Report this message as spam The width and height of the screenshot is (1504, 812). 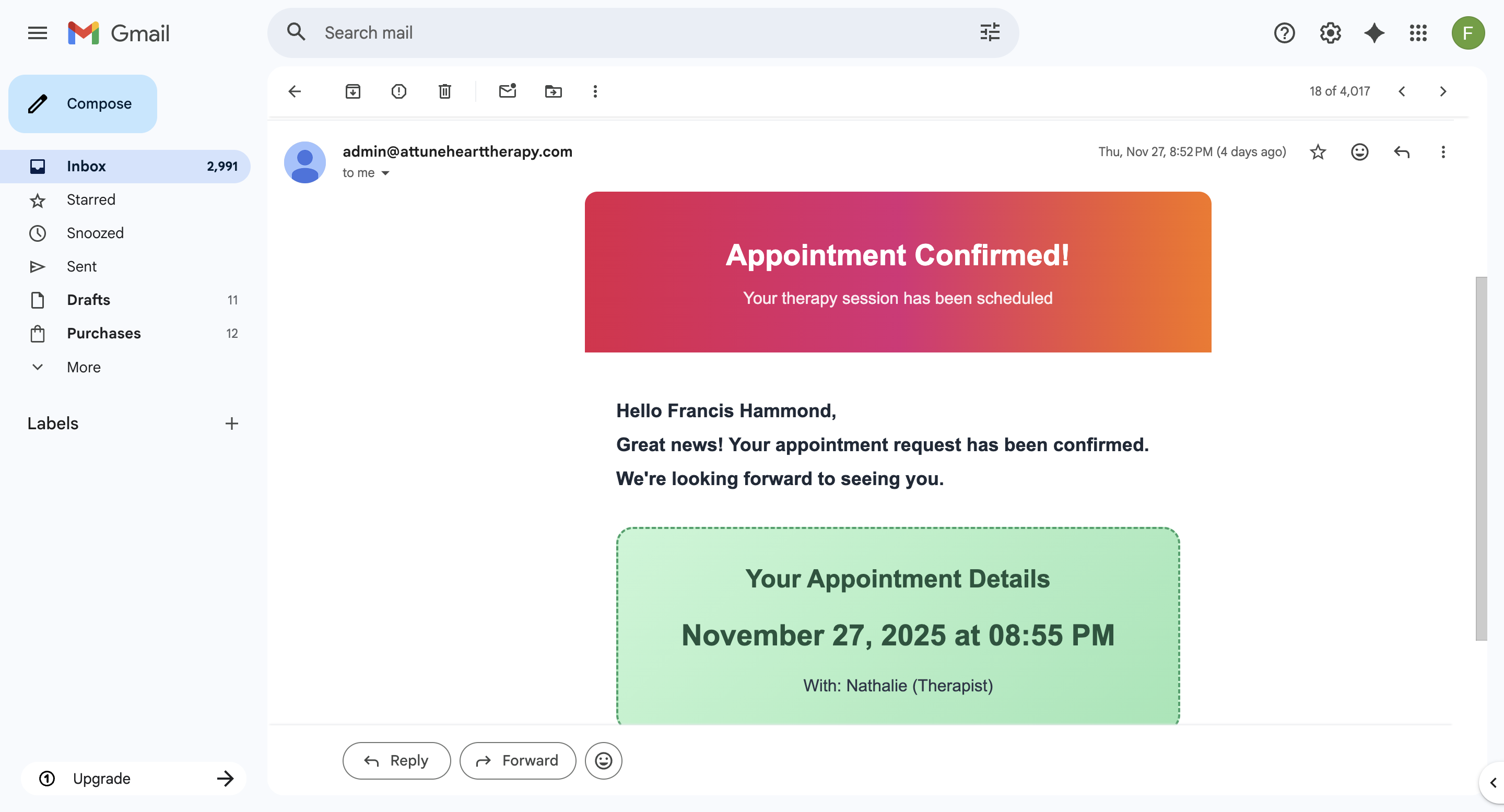(399, 91)
